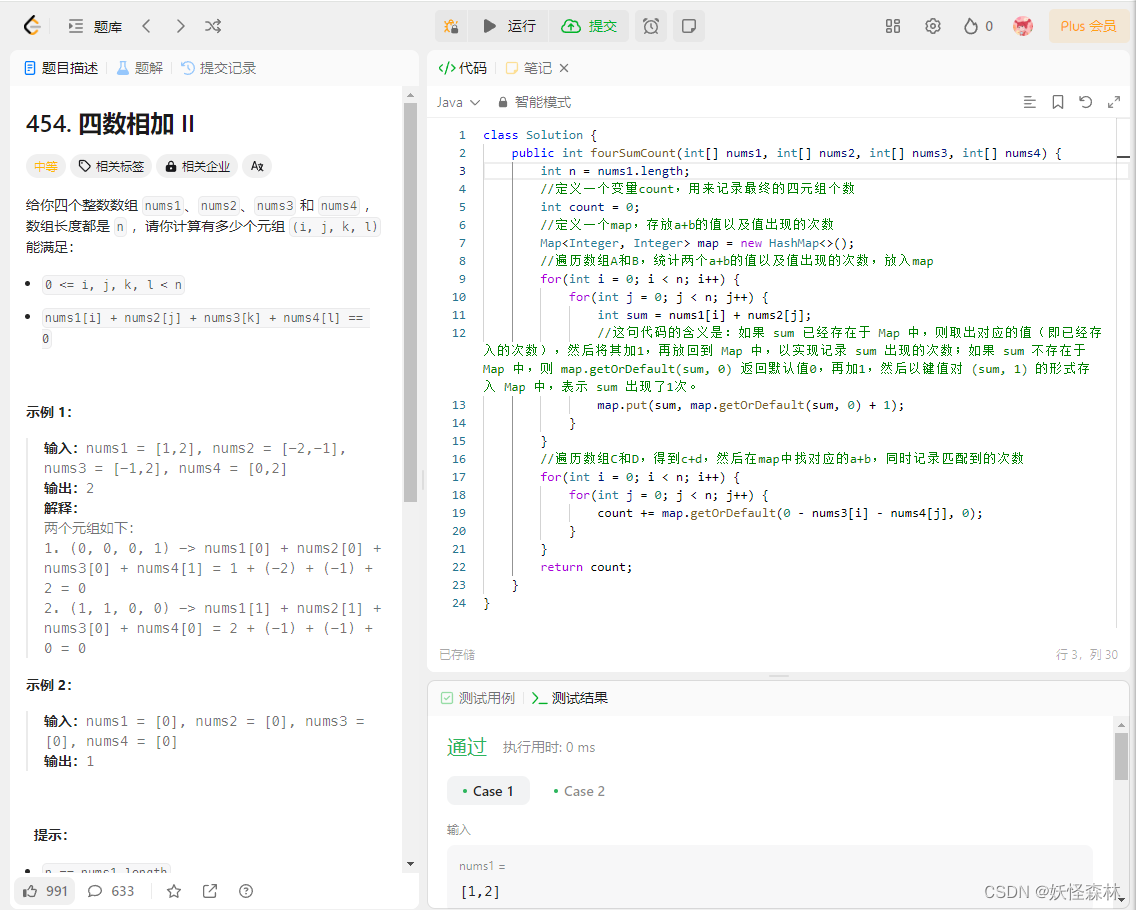This screenshot has width=1136, height=910.
Task: Click the format code icon
Action: tap(1030, 102)
